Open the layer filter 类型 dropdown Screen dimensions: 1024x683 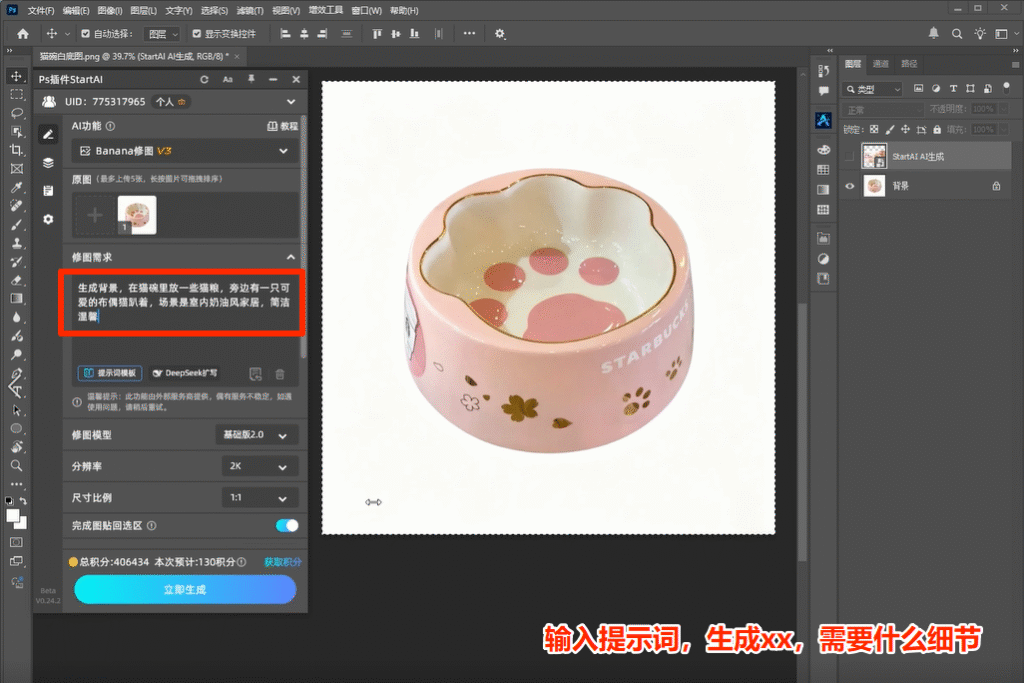872,89
